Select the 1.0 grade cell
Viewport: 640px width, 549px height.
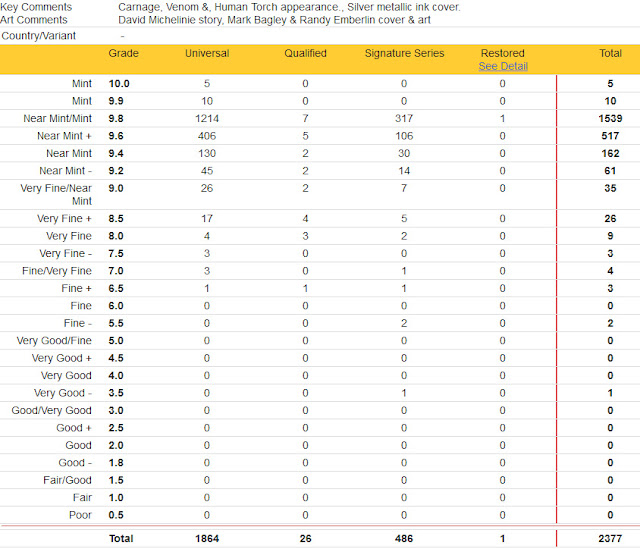[116, 498]
